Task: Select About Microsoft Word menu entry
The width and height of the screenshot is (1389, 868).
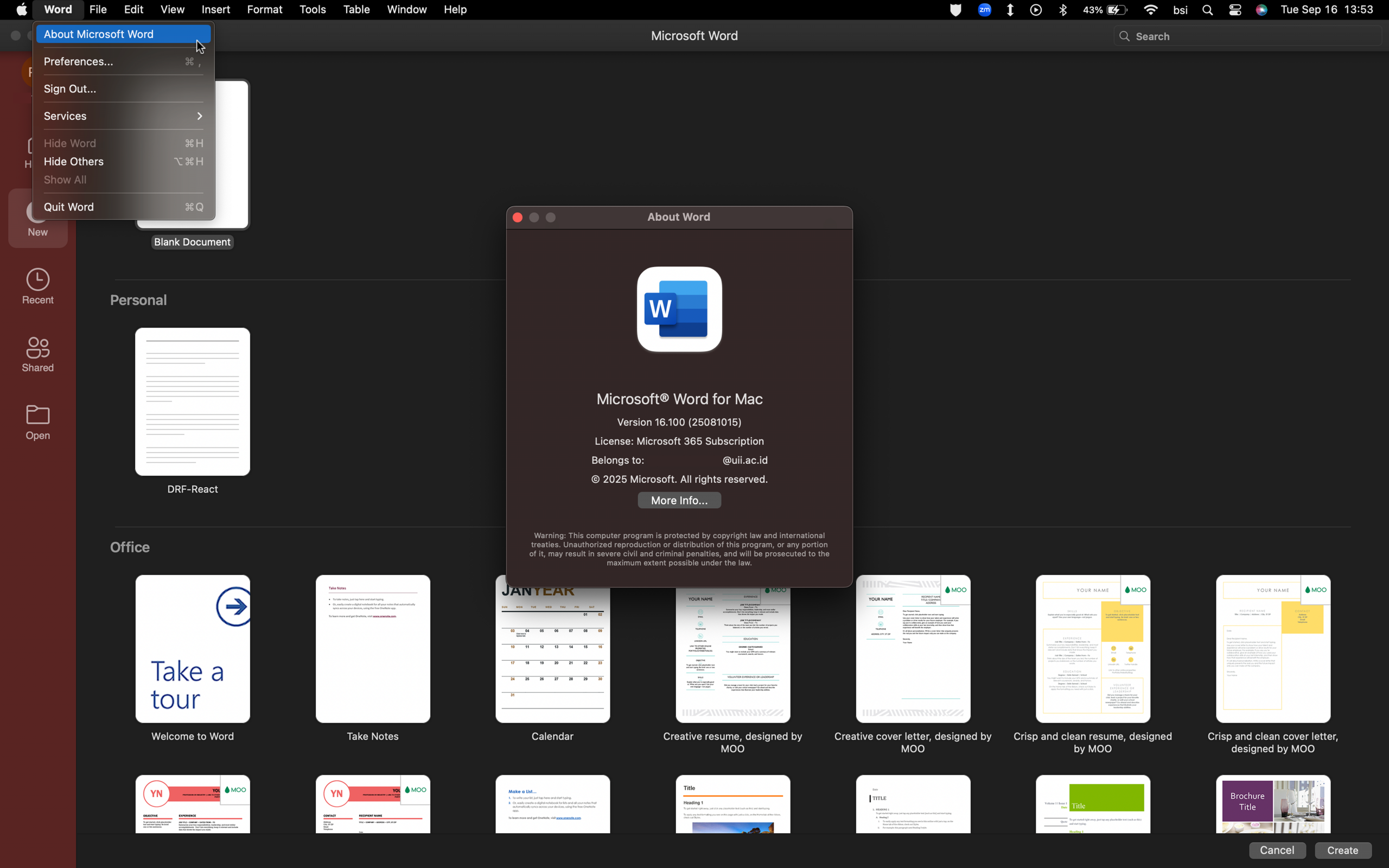Action: pyautogui.click(x=123, y=34)
